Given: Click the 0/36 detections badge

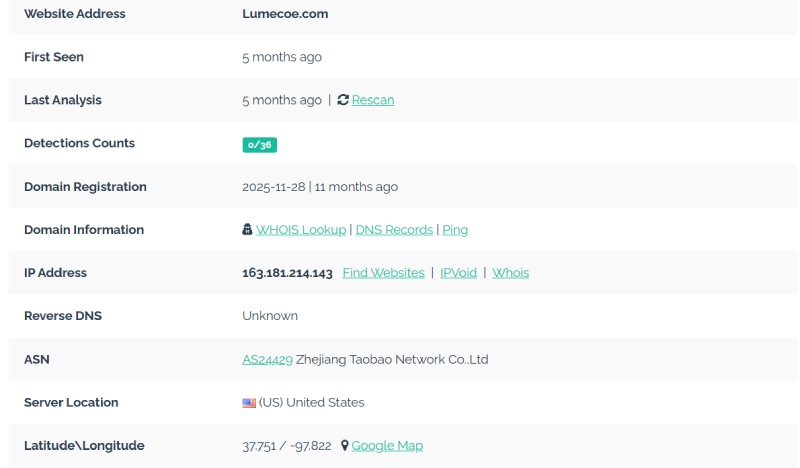Looking at the screenshot, I should click(x=260, y=145).
